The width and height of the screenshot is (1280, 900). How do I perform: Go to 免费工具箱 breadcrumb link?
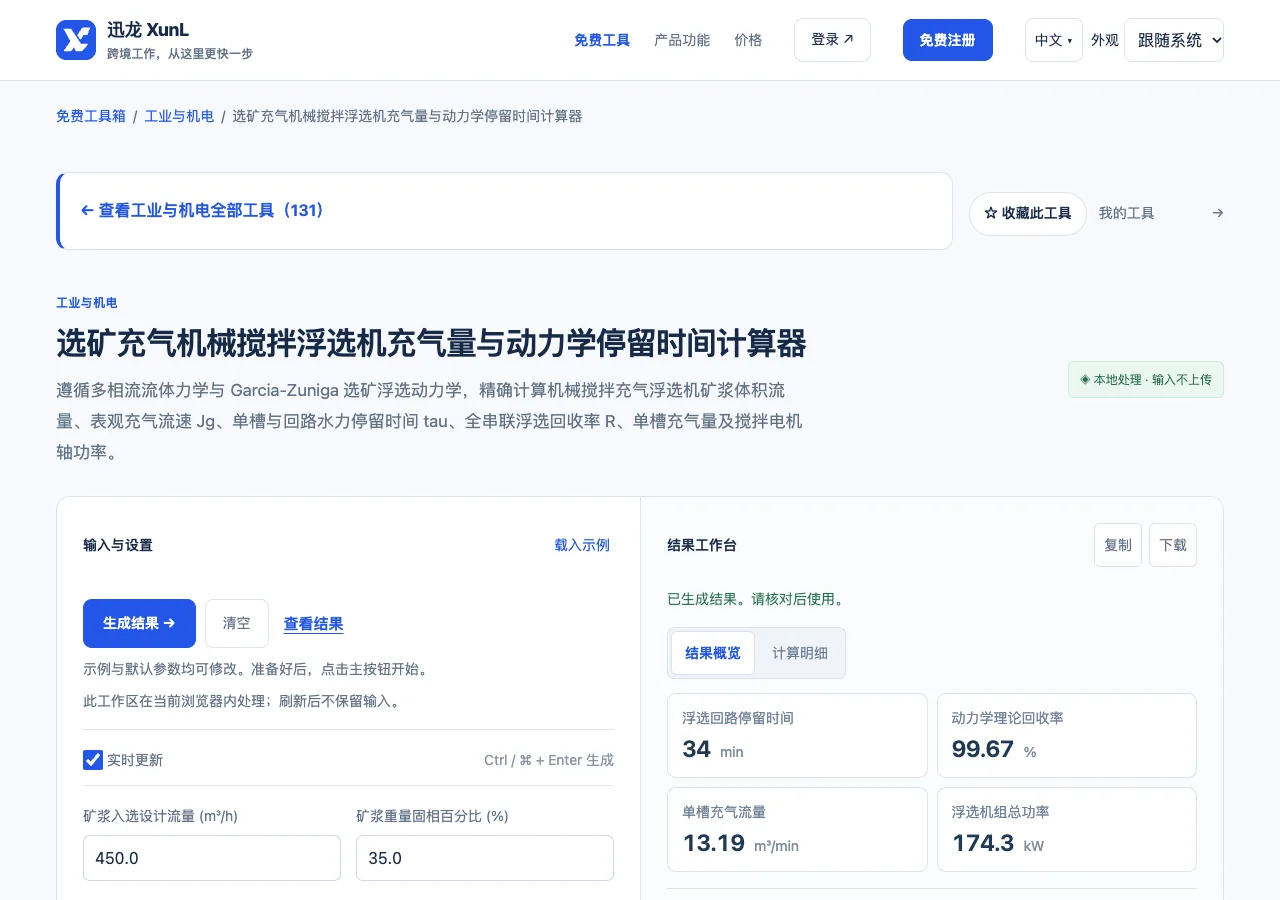[91, 116]
